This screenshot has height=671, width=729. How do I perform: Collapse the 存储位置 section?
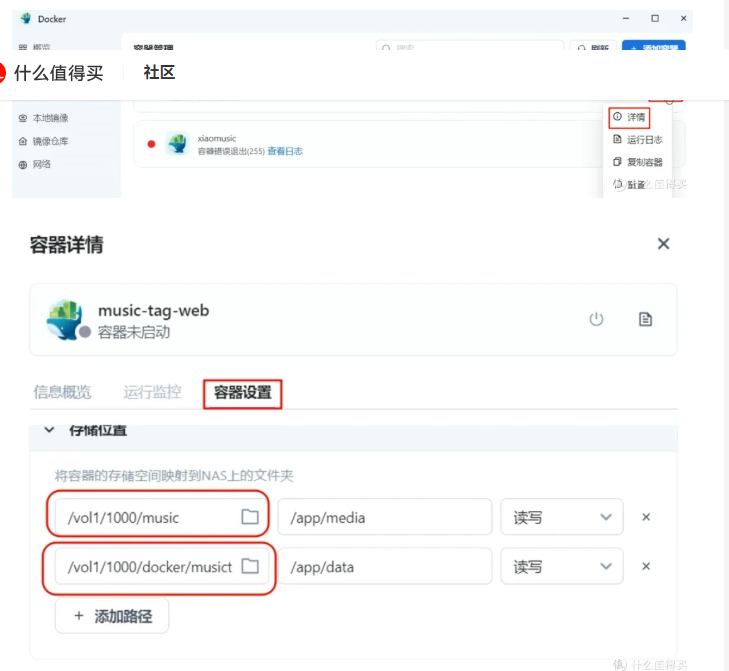click(x=48, y=430)
